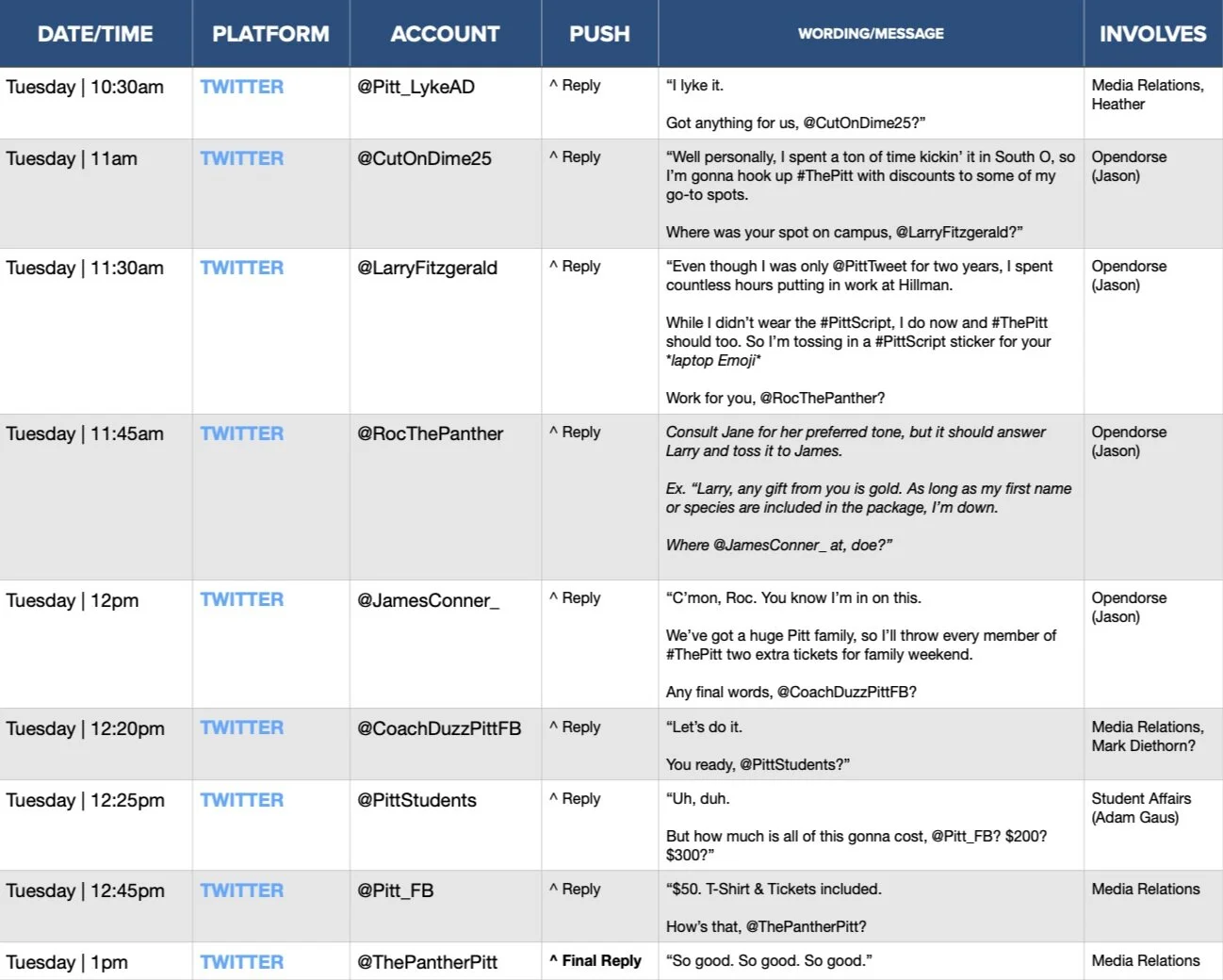Viewport: 1223px width, 980px height.
Task: Click the WORDING/MESSAGE column header
Action: click(x=871, y=34)
